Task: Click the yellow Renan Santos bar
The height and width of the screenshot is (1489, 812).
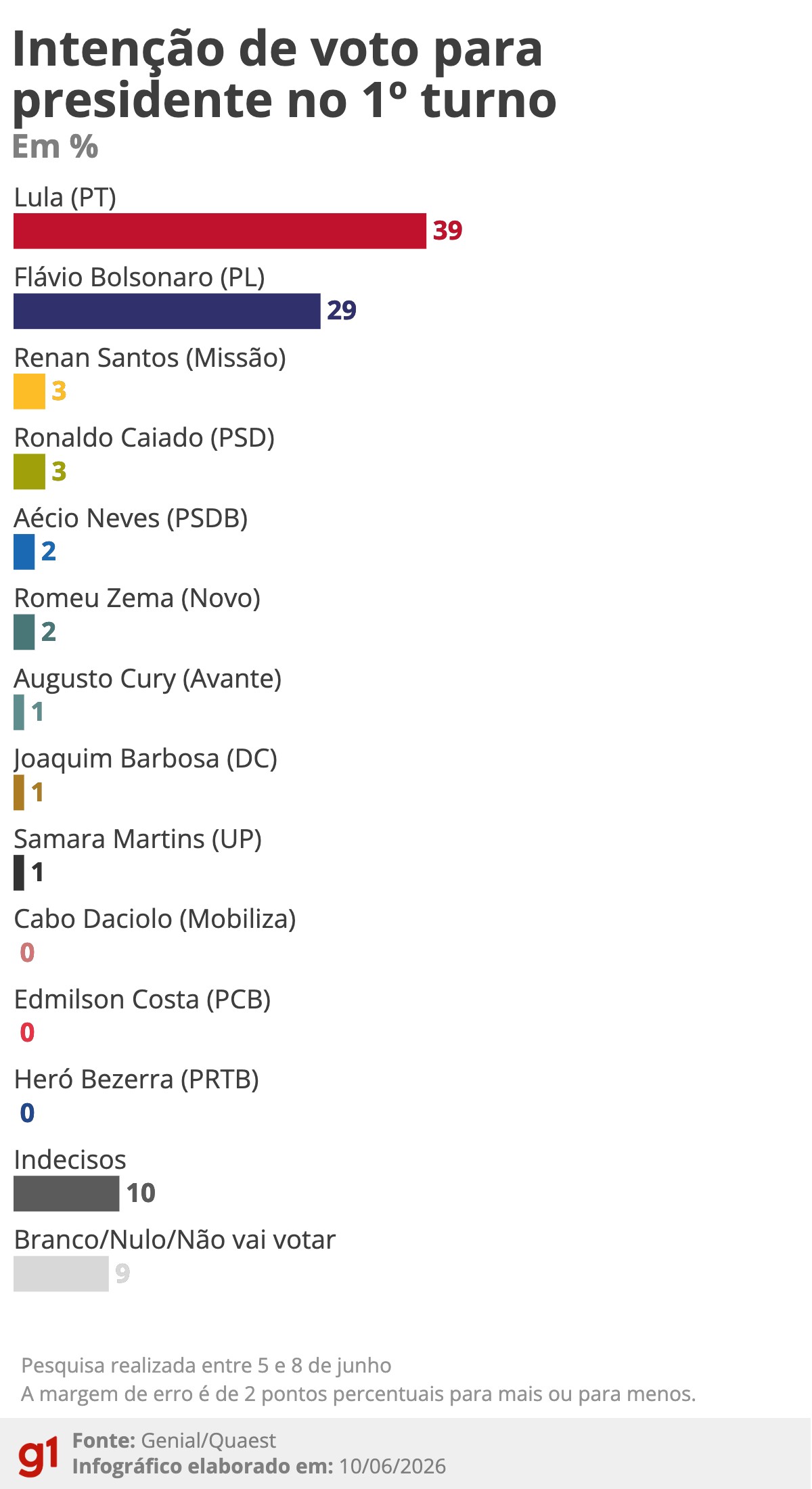Action: [x=29, y=391]
